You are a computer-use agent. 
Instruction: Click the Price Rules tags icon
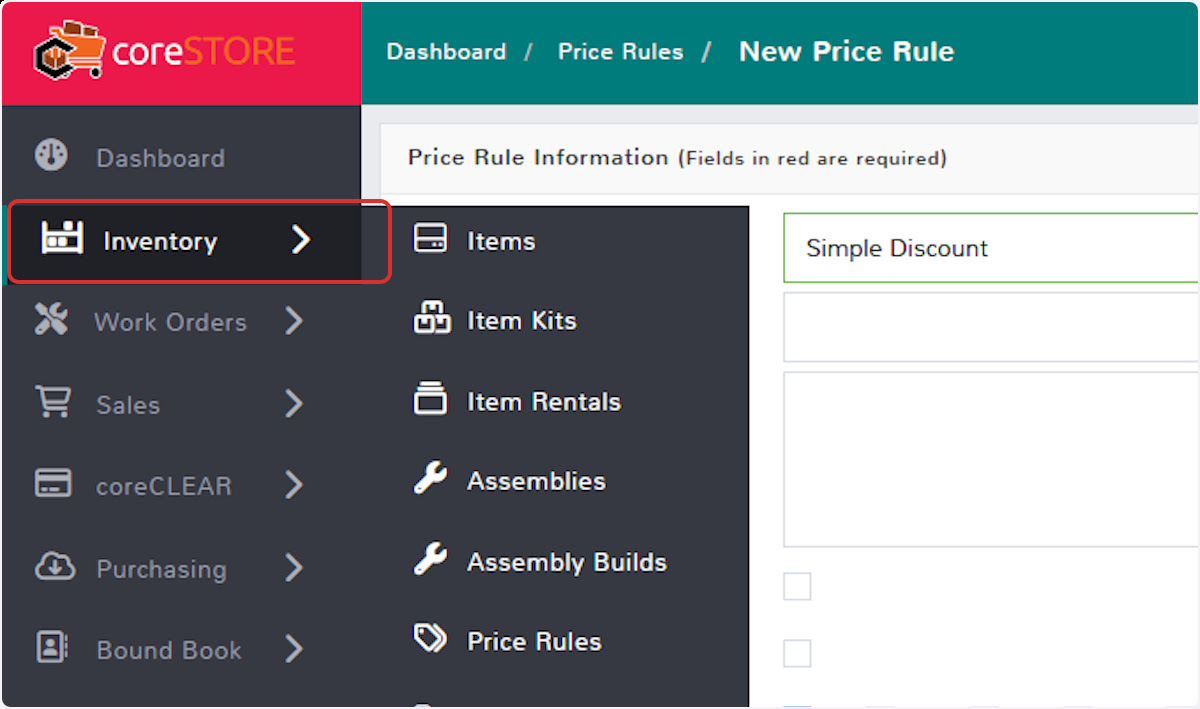431,639
